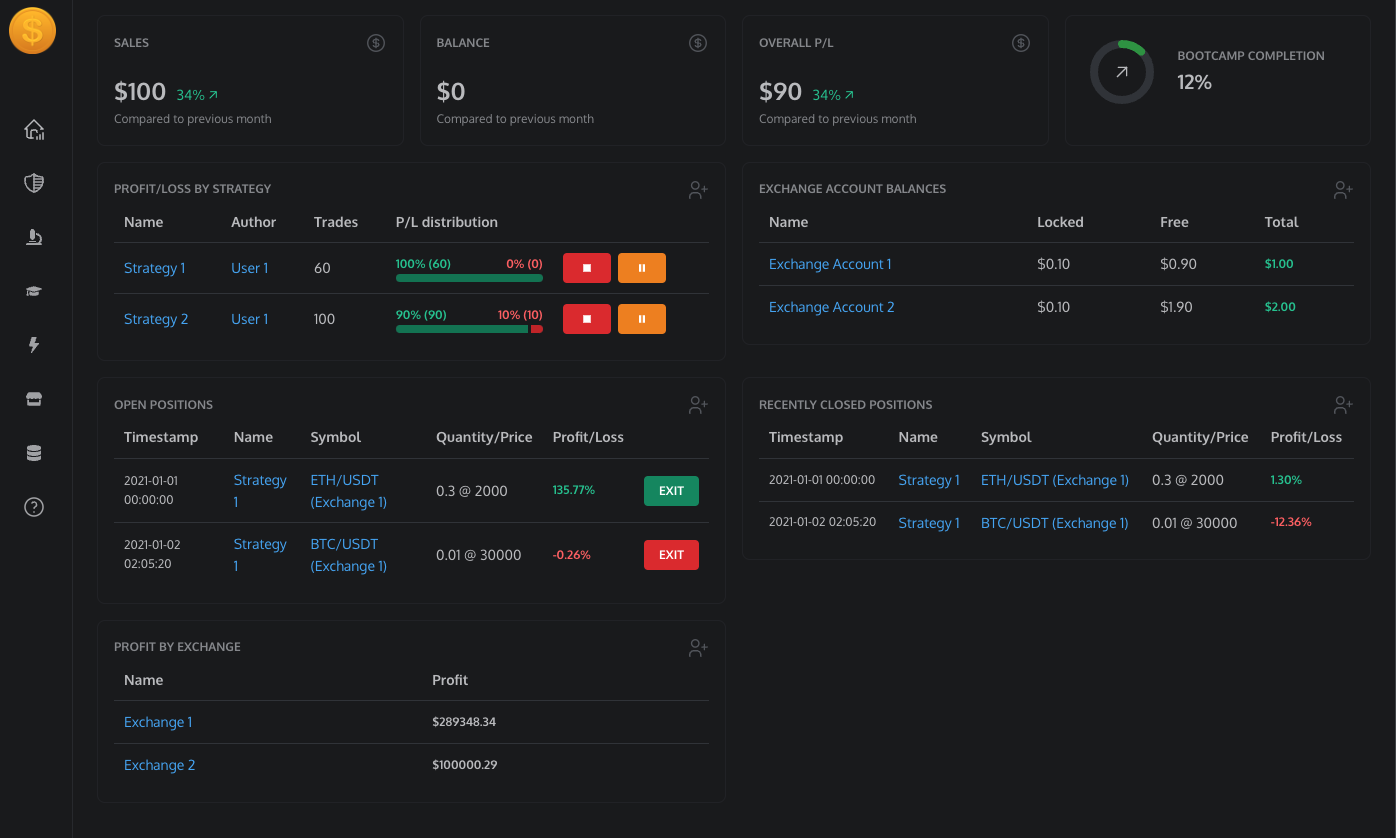Viewport: 1396px width, 838px height.
Task: Open the lightning bolt sidebar icon
Action: click(34, 345)
